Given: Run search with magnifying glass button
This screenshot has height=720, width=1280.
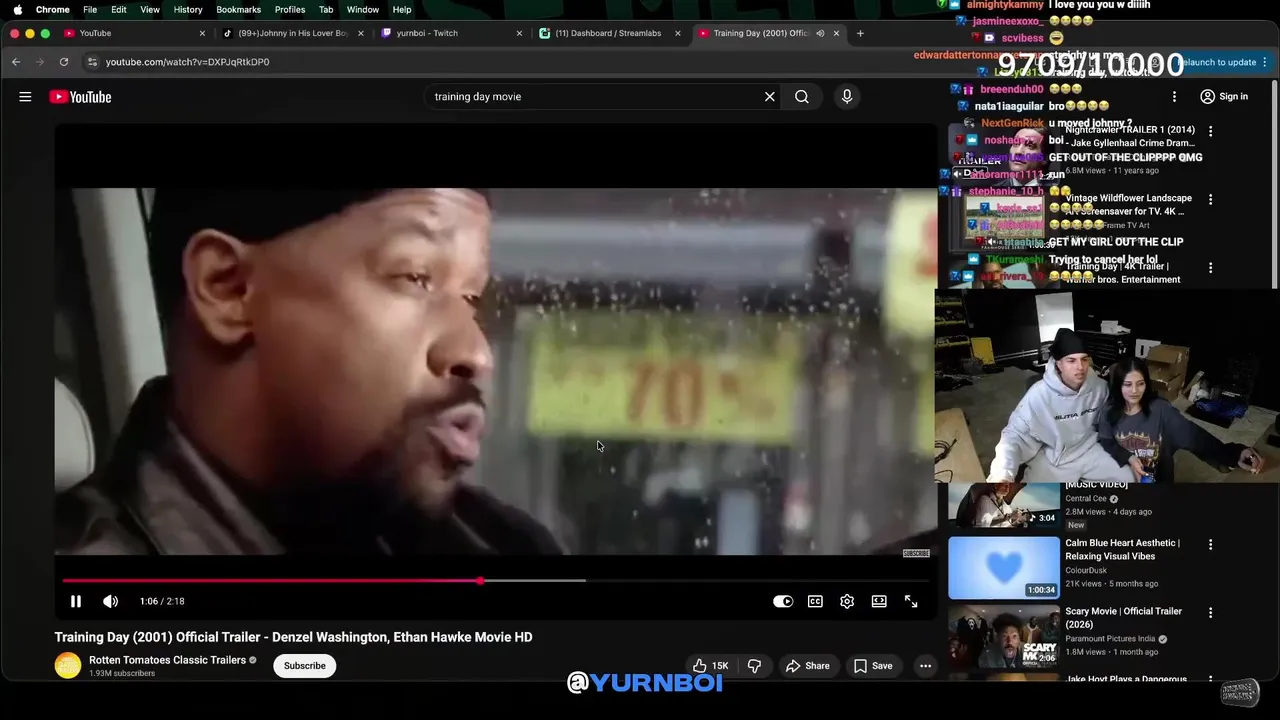Looking at the screenshot, I should coord(802,97).
